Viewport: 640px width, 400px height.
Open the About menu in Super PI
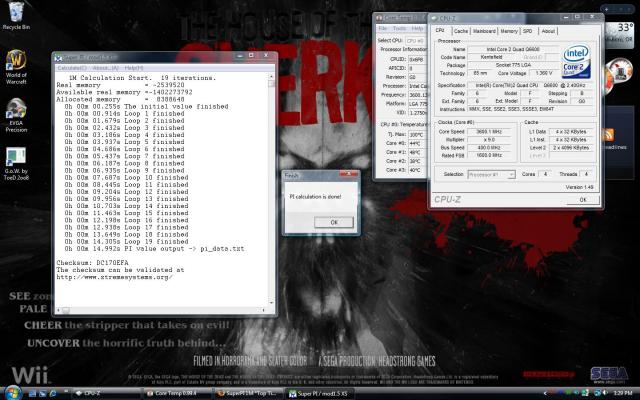click(105, 68)
